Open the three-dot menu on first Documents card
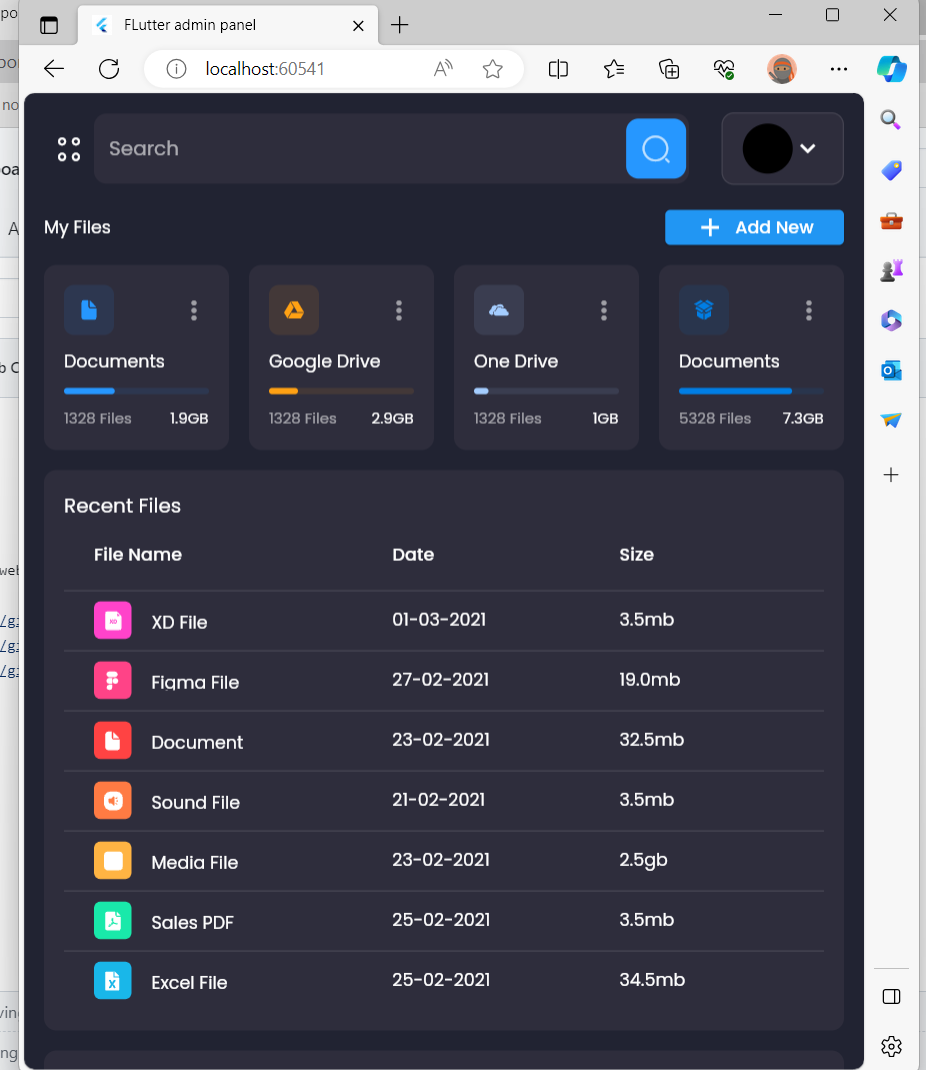Viewport: 926px width, 1070px height. [194, 310]
